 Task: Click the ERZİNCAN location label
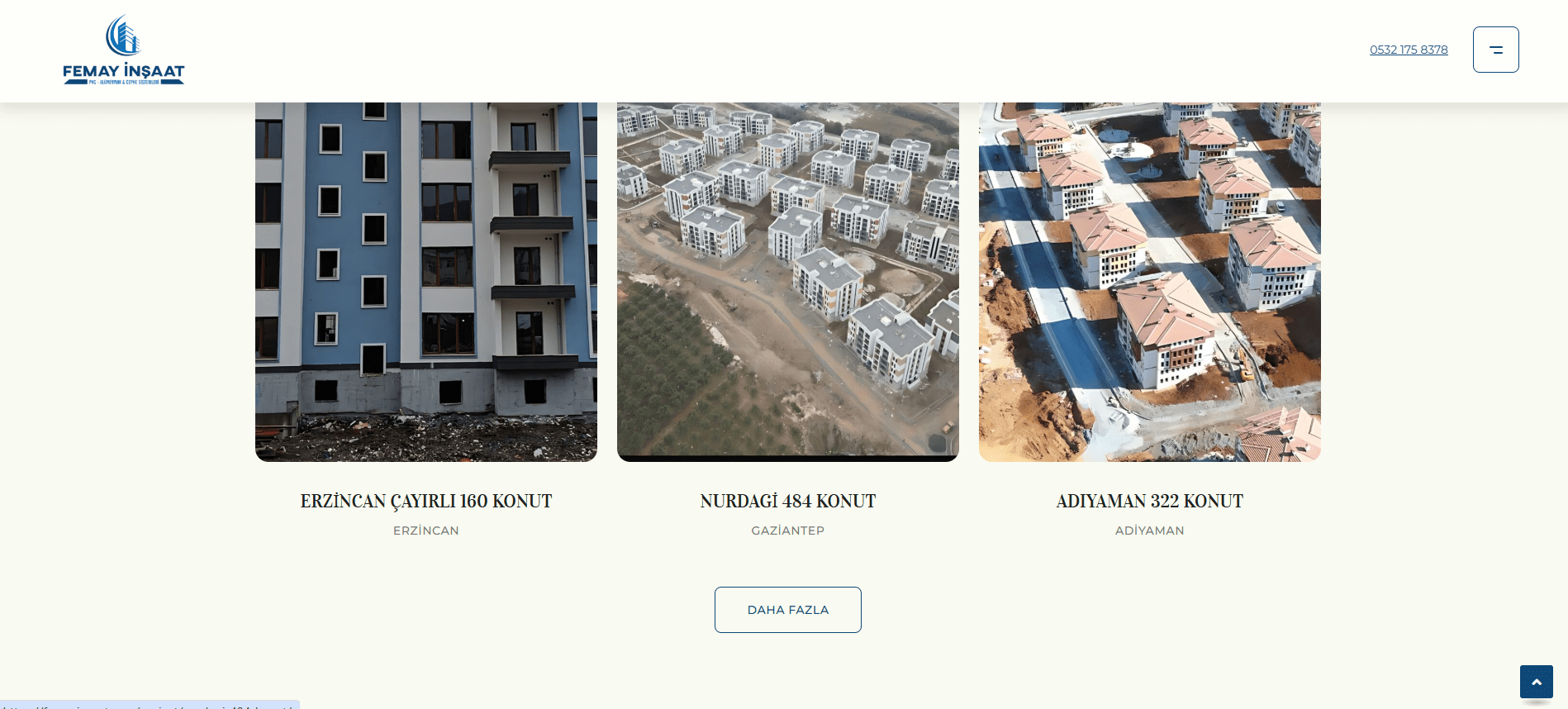click(426, 531)
